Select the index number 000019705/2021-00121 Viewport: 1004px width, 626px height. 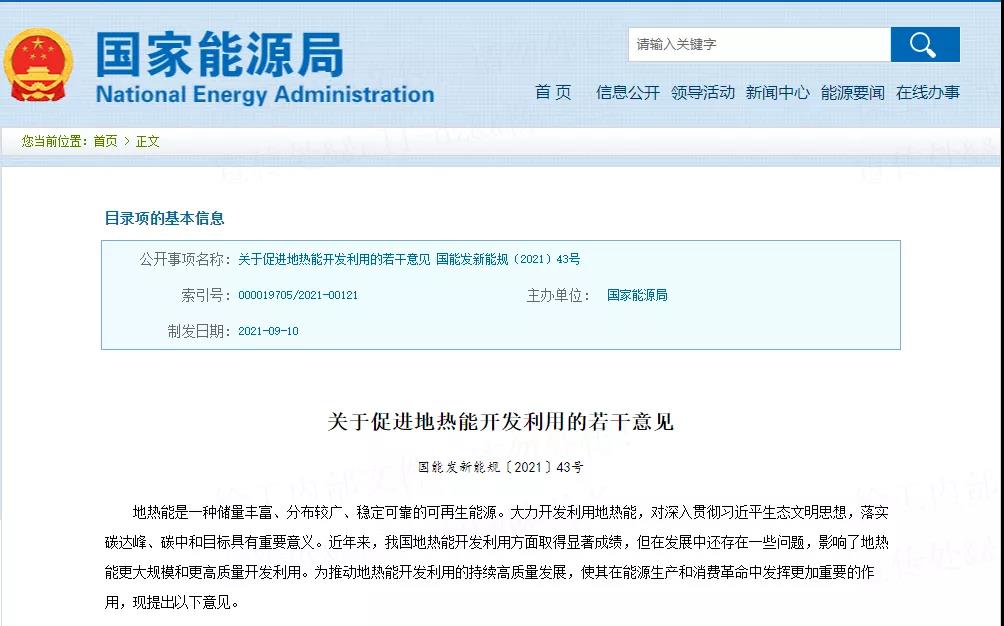[298, 295]
